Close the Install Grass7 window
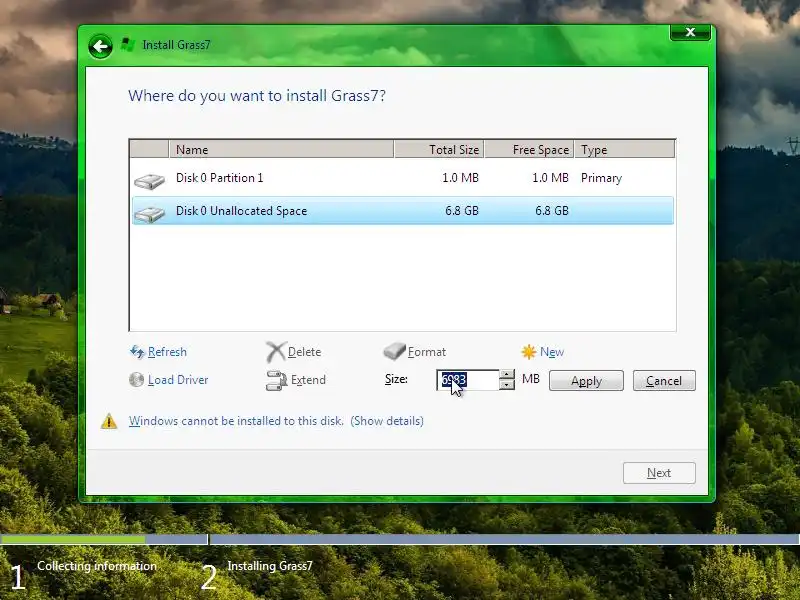800x600 pixels. pos(690,32)
